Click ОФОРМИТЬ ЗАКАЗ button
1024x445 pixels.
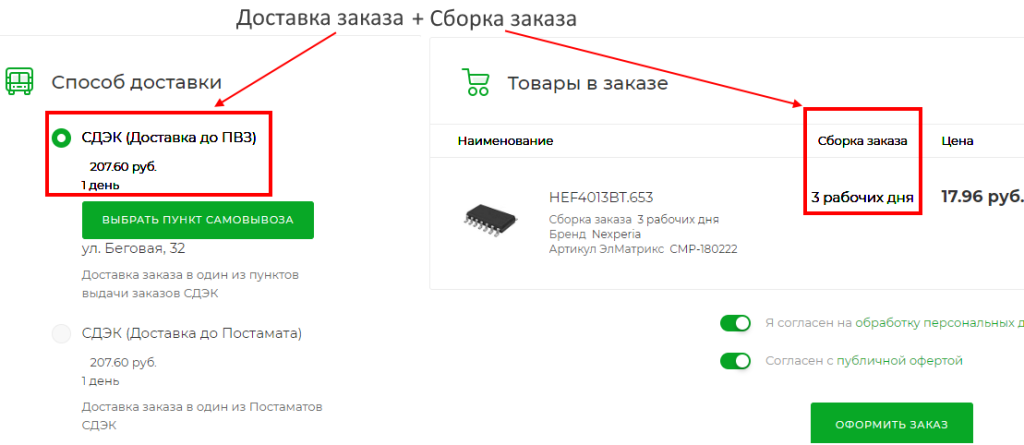pyautogui.click(x=891, y=425)
